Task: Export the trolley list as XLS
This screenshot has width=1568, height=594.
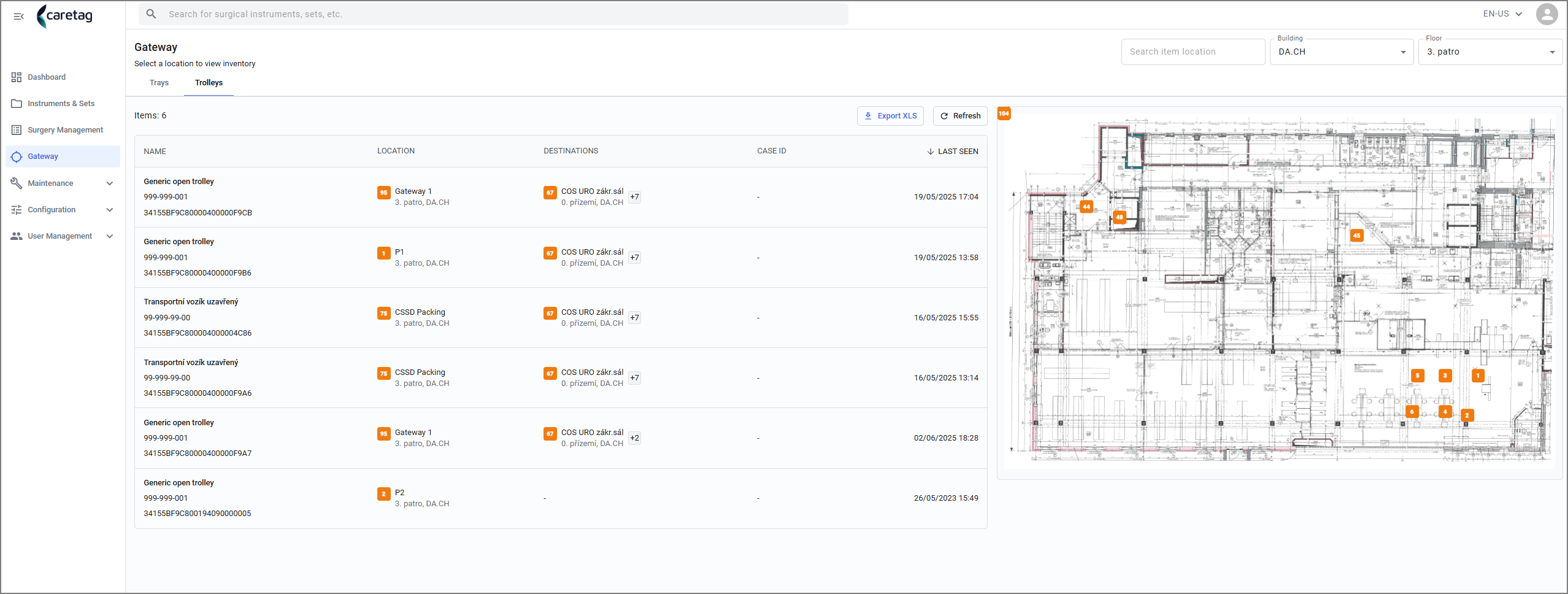Action: [890, 116]
